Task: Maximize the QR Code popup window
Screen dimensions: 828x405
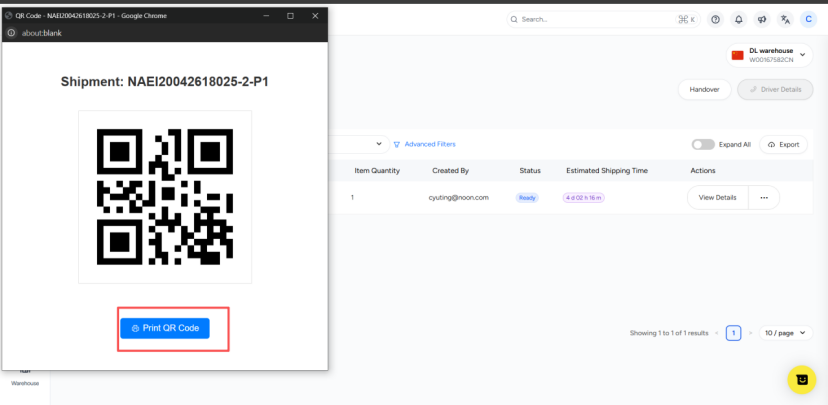Action: click(290, 16)
